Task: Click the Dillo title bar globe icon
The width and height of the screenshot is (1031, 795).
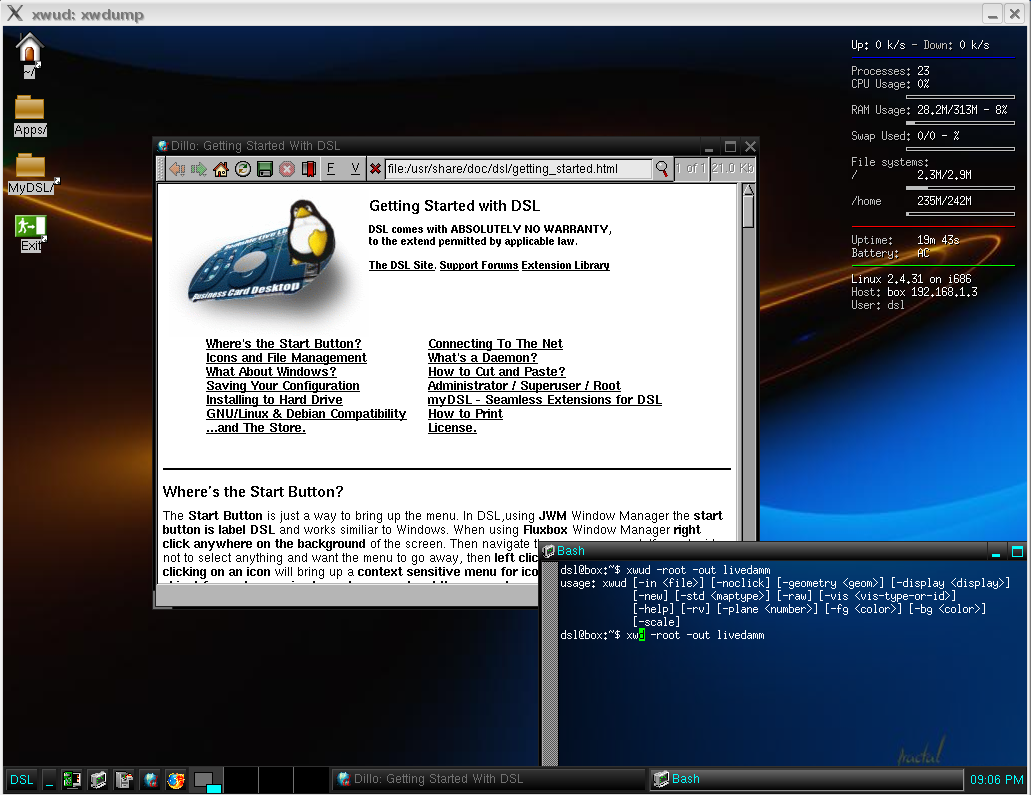Action: 162,146
